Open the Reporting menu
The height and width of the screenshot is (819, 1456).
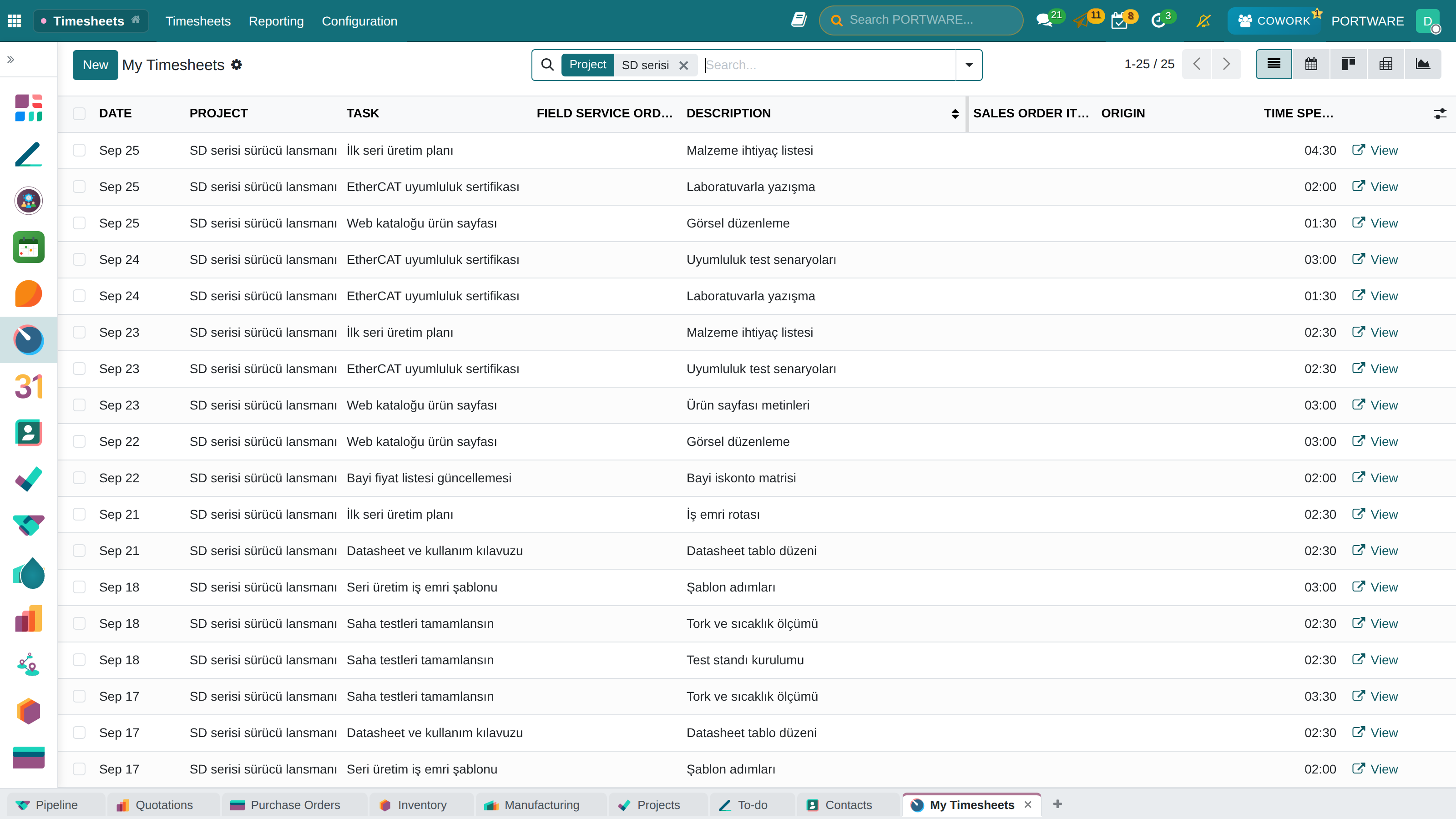click(276, 21)
